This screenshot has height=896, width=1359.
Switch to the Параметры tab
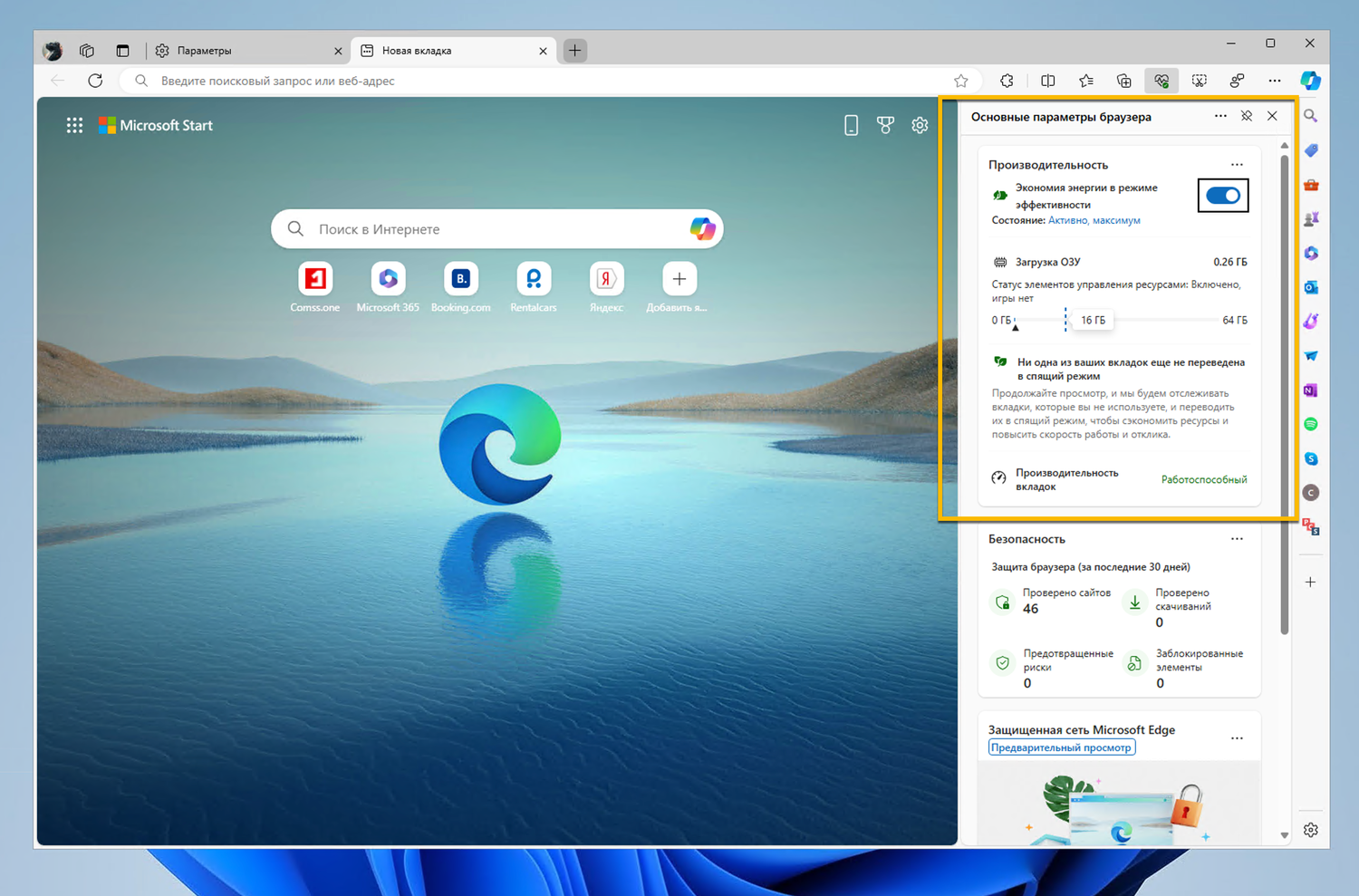click(247, 51)
